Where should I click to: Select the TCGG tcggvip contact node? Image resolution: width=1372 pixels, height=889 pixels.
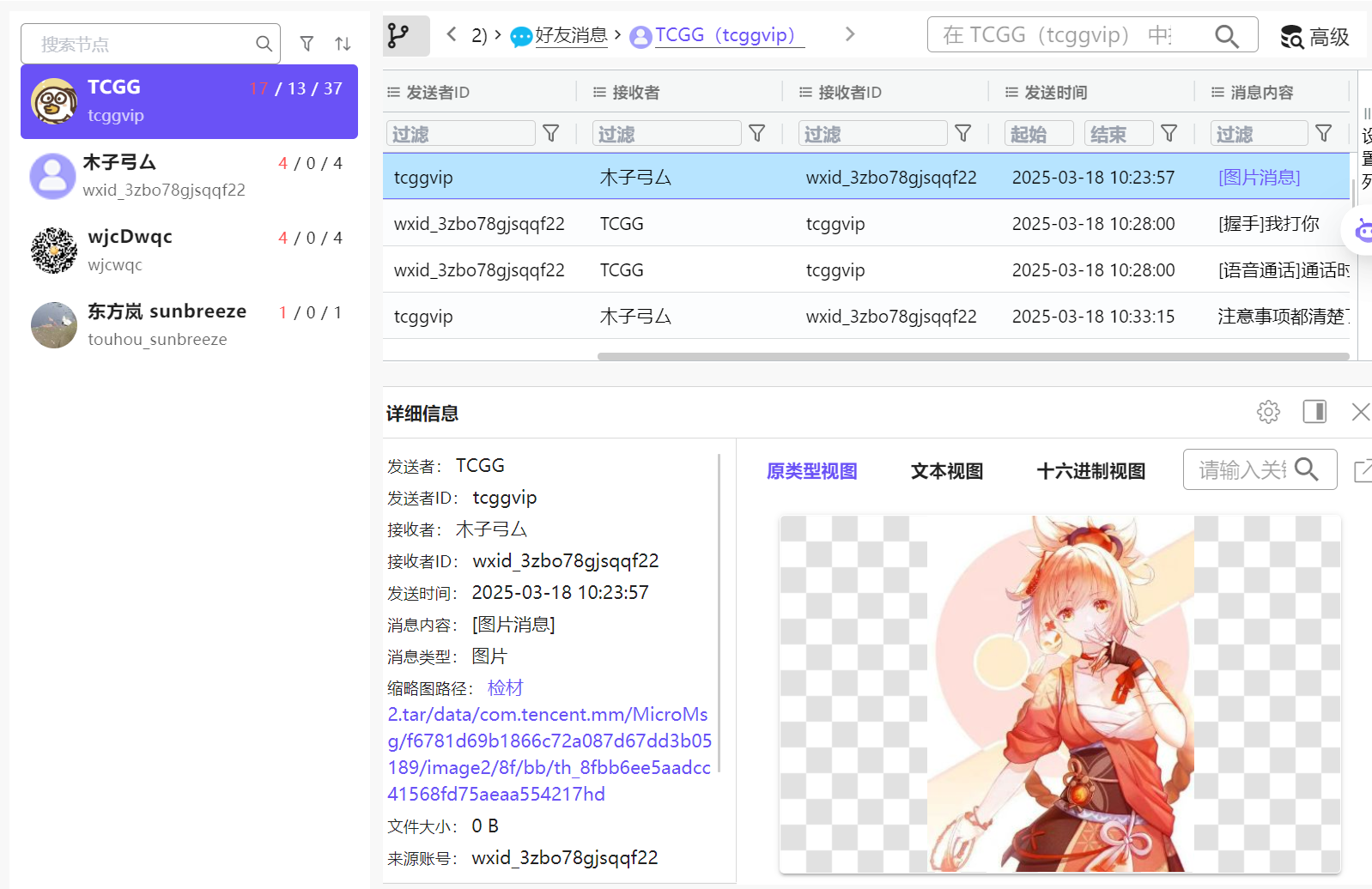(x=189, y=101)
